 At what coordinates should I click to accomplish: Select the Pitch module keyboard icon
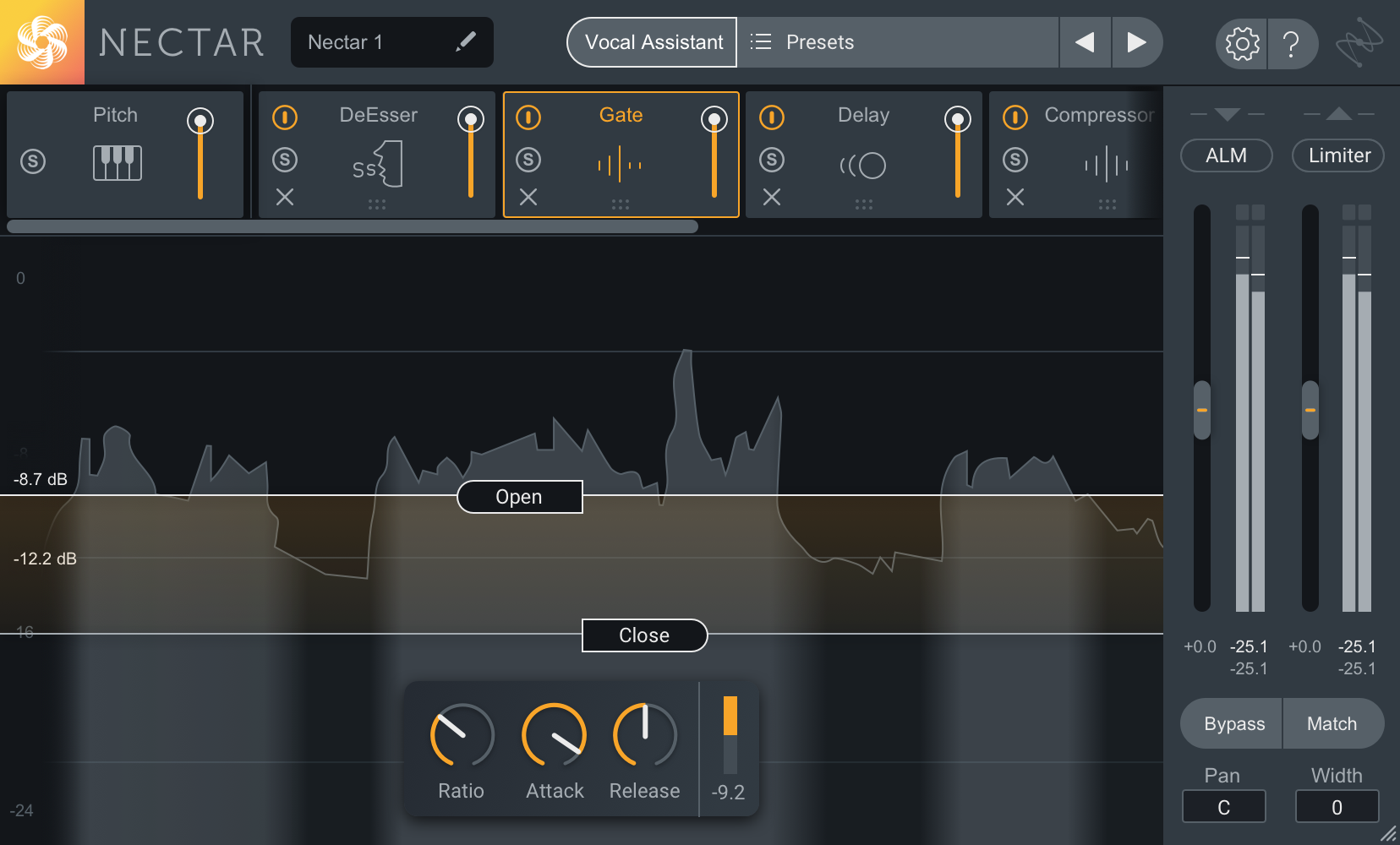118,162
